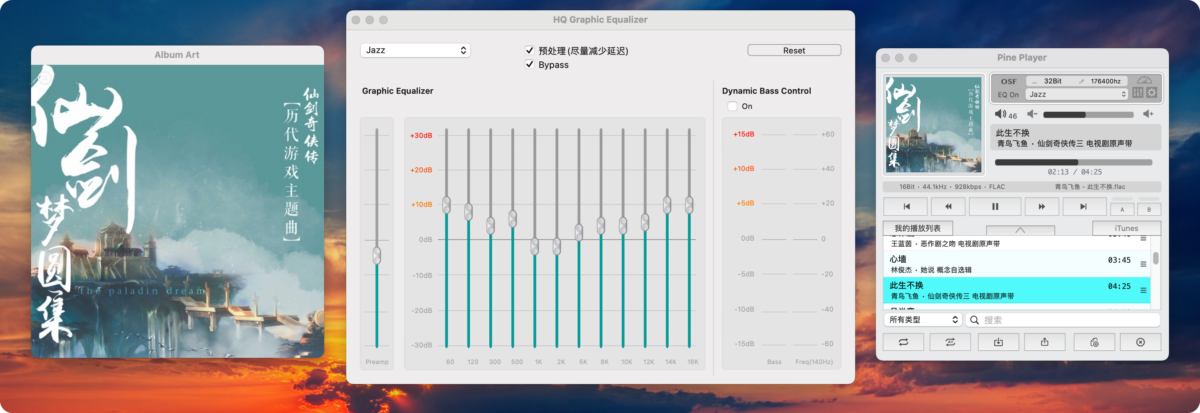Click the 14K band slider handle
The height and width of the screenshot is (413, 1200).
point(667,205)
